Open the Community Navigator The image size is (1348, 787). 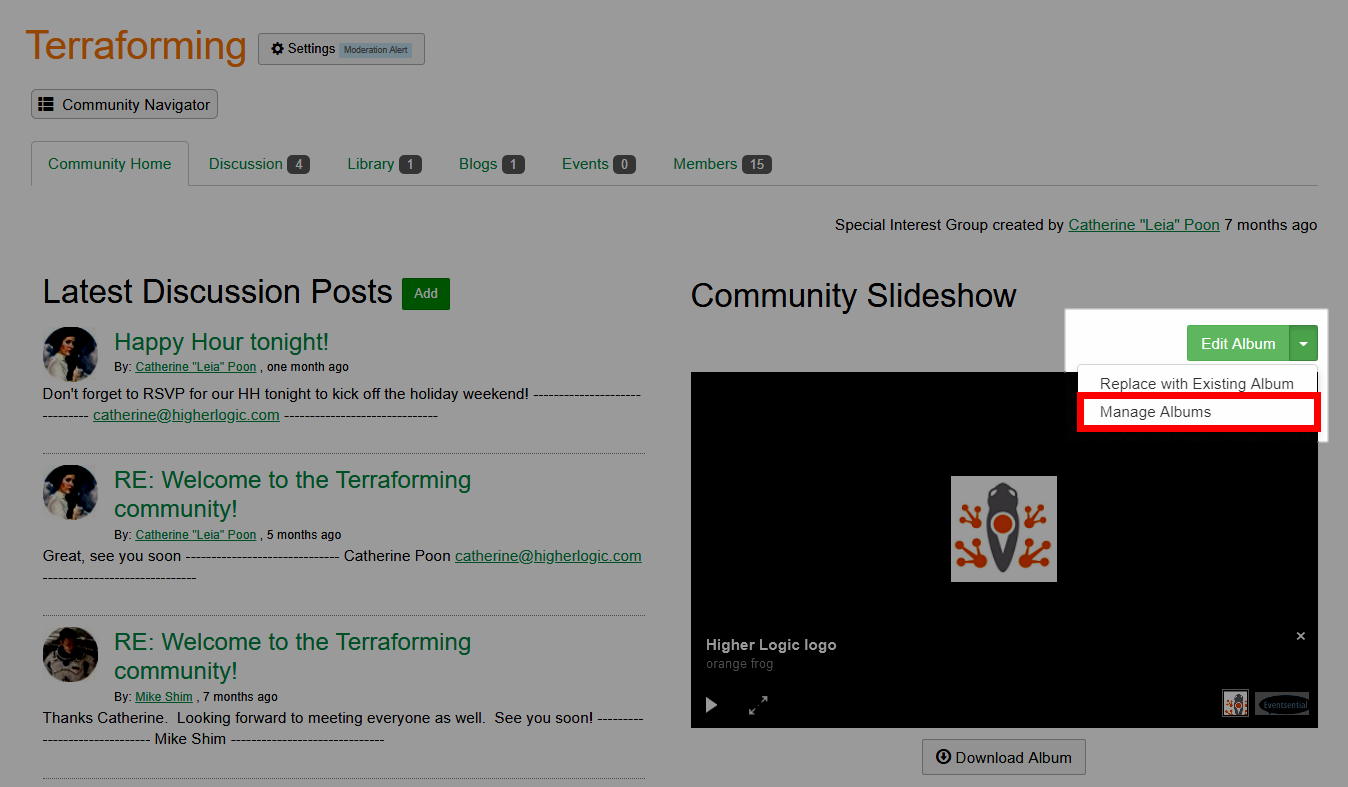[124, 104]
